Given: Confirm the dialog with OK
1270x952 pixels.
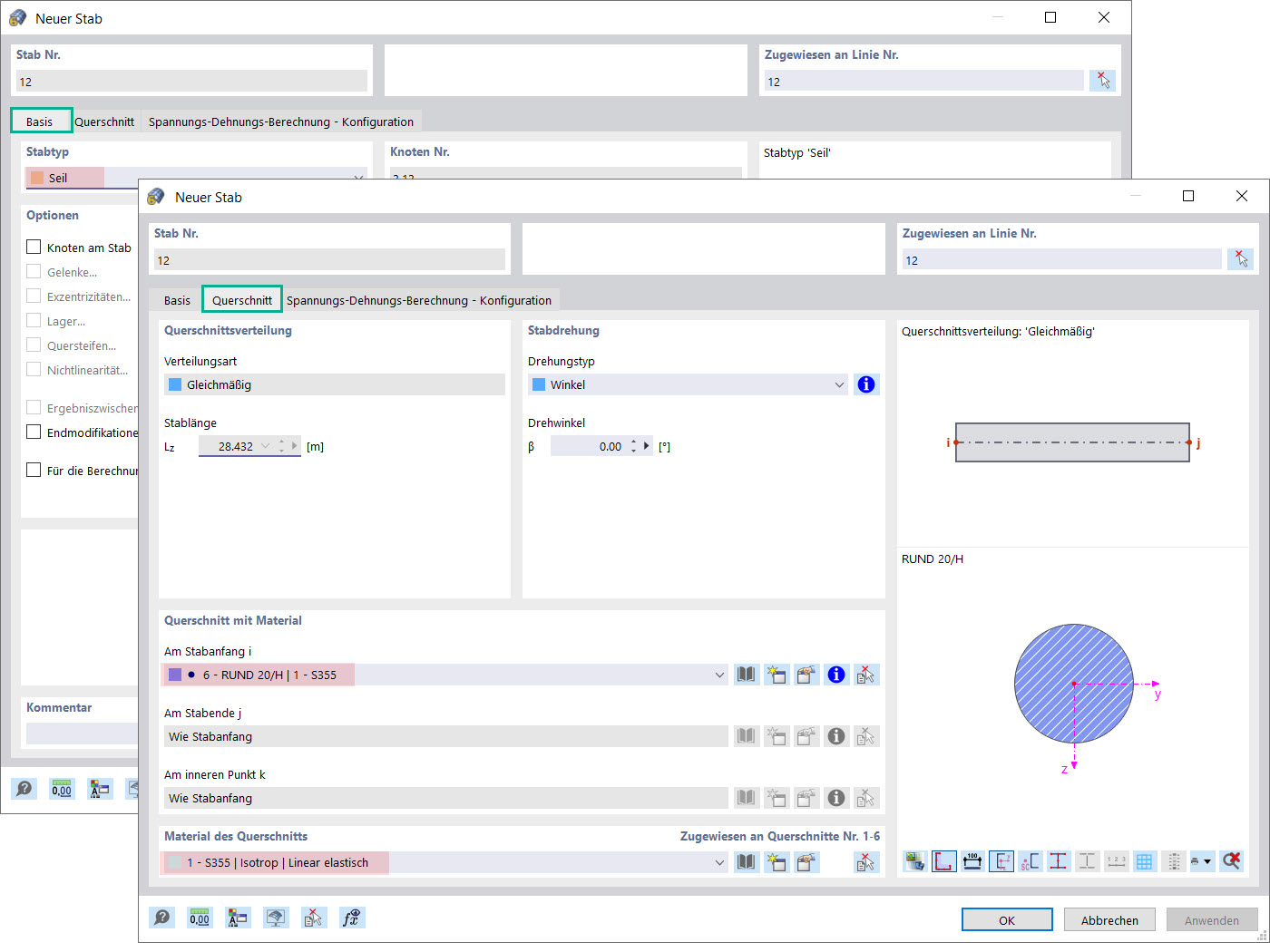Looking at the screenshot, I should pos(1007,919).
